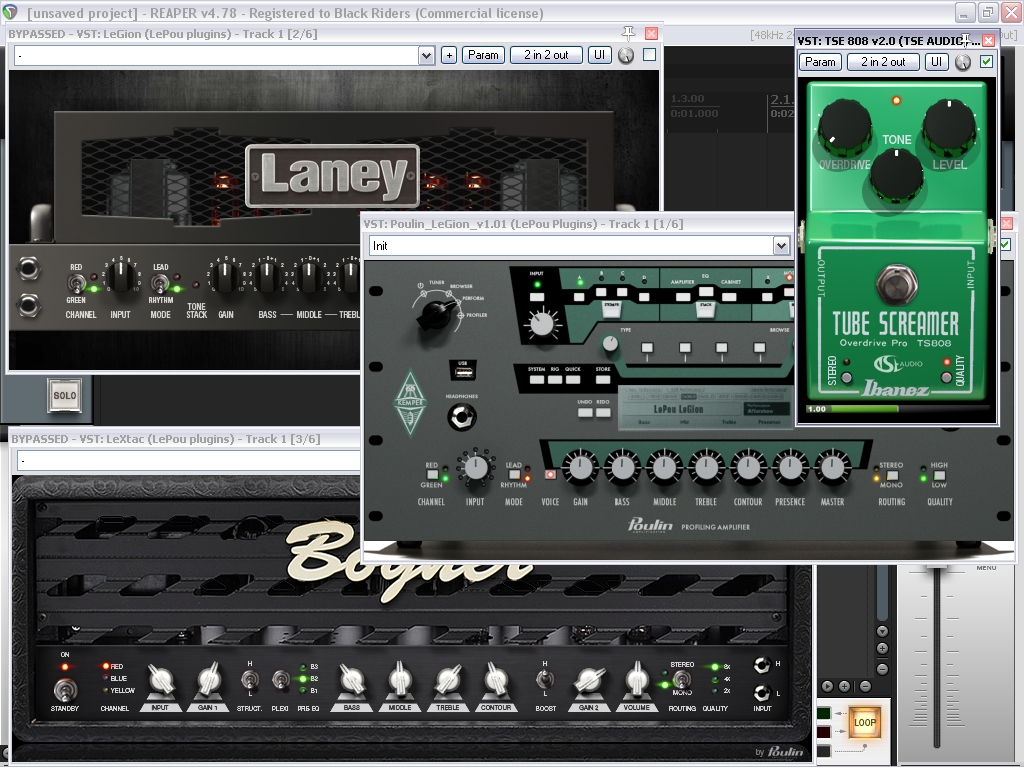Pin the Laney LeGion plugin window on top
Screen dimensions: 1024x768
pyautogui.click(x=628, y=33)
